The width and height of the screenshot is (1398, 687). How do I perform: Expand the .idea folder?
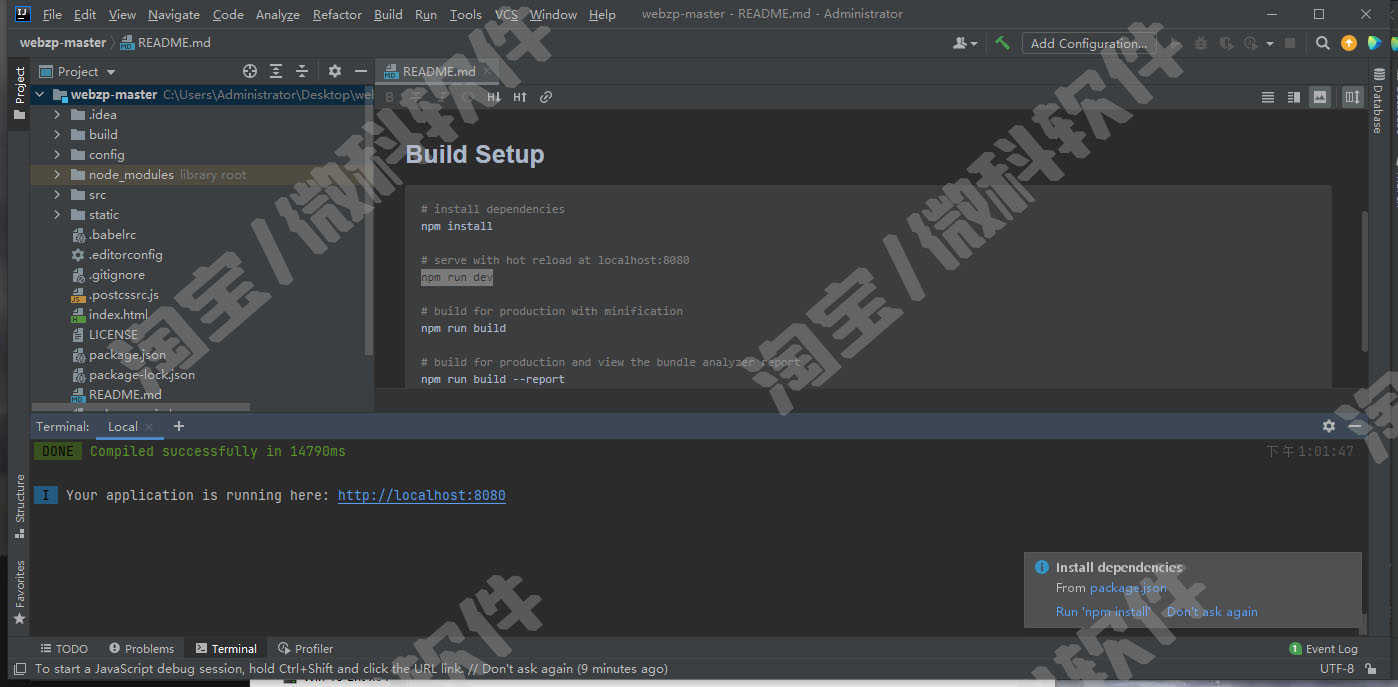[x=57, y=115]
